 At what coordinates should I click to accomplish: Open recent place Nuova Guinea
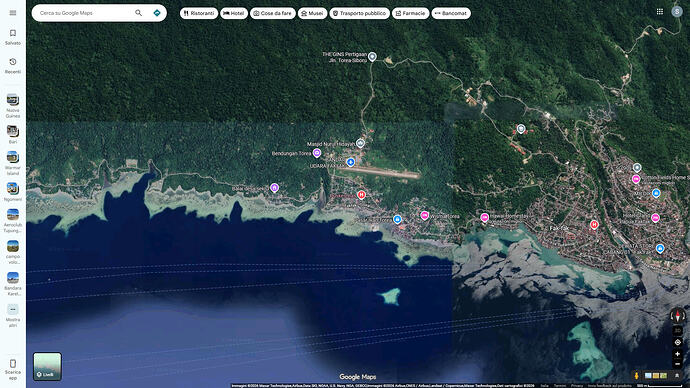13,106
